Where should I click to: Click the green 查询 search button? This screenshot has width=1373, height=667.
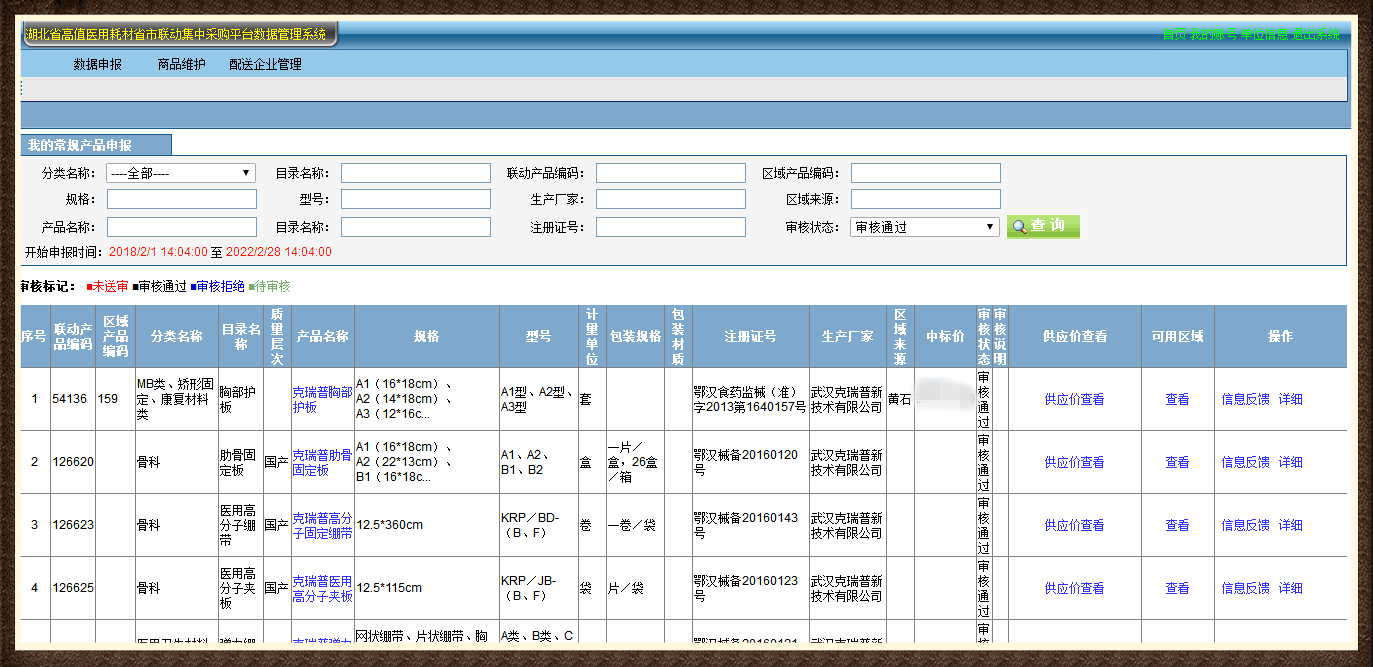click(1043, 227)
